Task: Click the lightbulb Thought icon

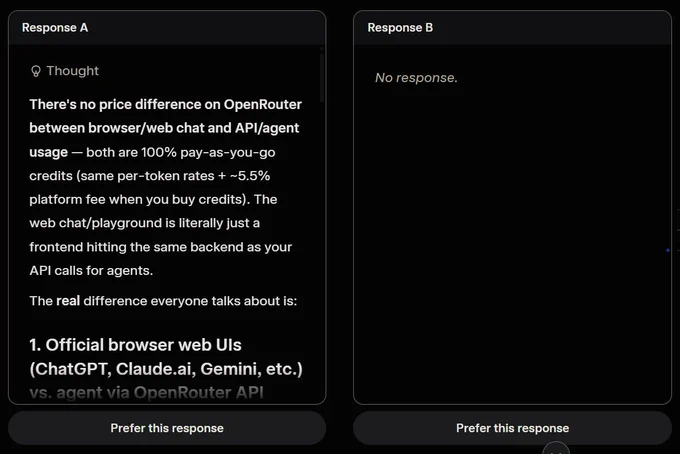Action: 36,71
